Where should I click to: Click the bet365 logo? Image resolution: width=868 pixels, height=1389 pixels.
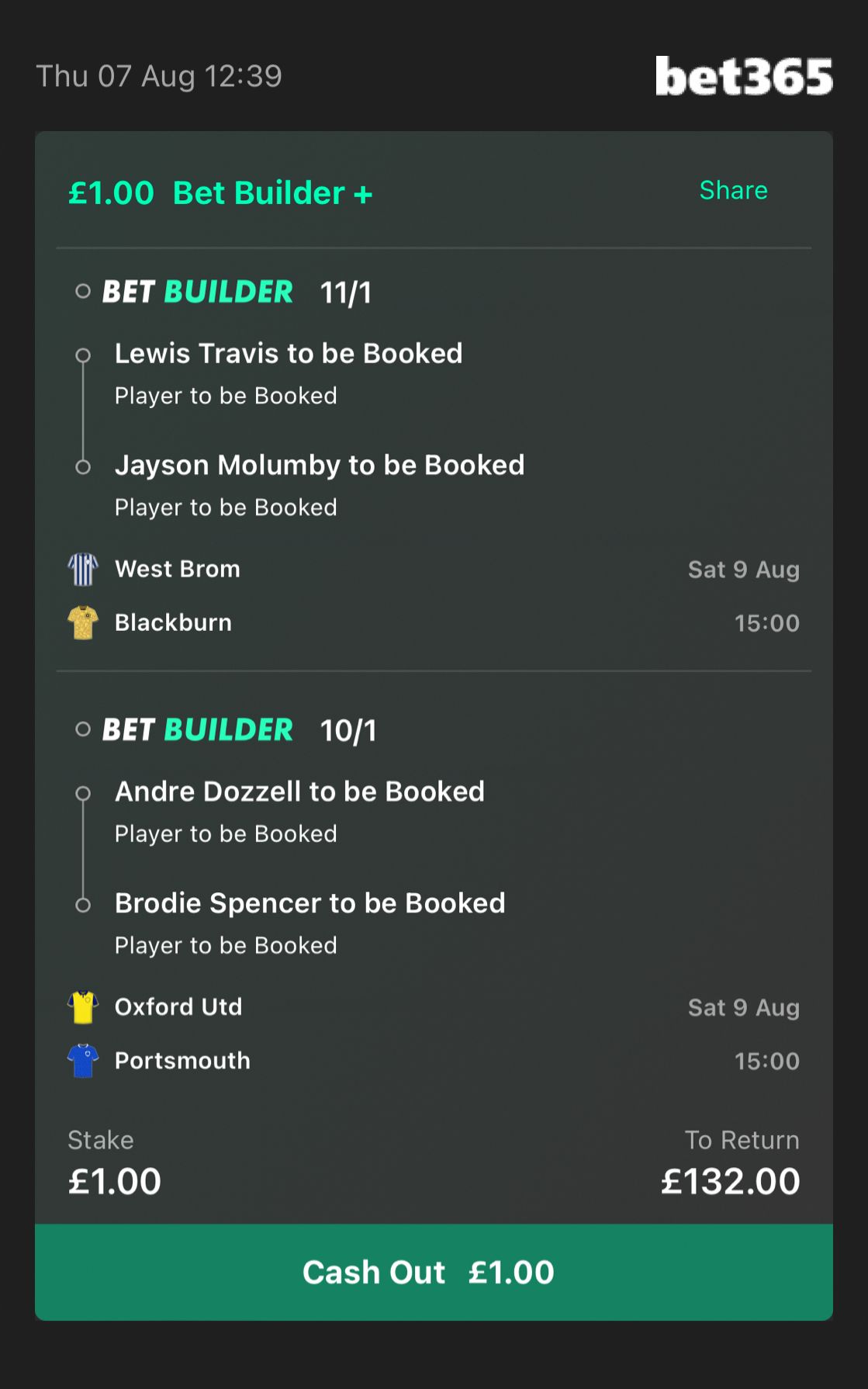point(744,76)
